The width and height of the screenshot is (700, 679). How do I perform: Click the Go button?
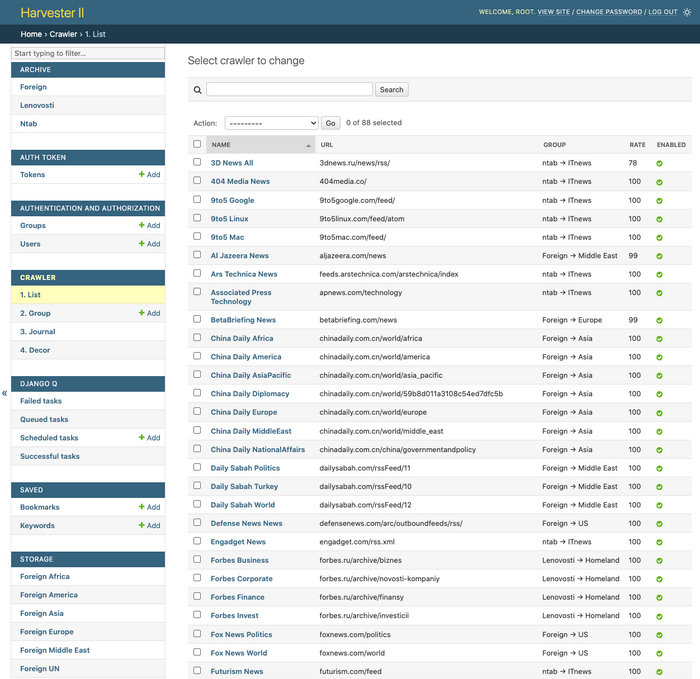[330, 123]
